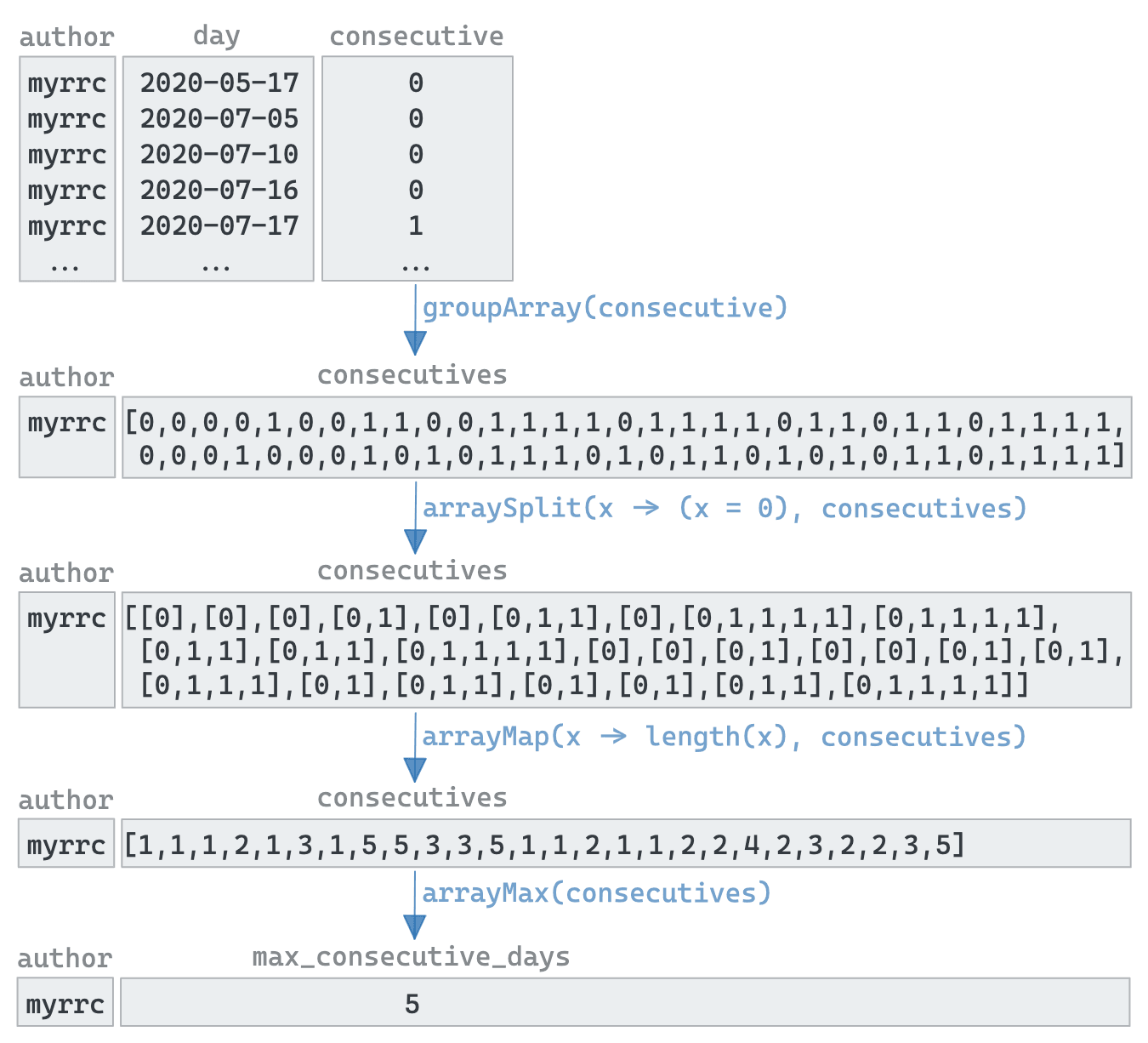This screenshot has height=1043, width=1148.
Task: Select the groupArray(consecutive) function label
Action: [605, 308]
